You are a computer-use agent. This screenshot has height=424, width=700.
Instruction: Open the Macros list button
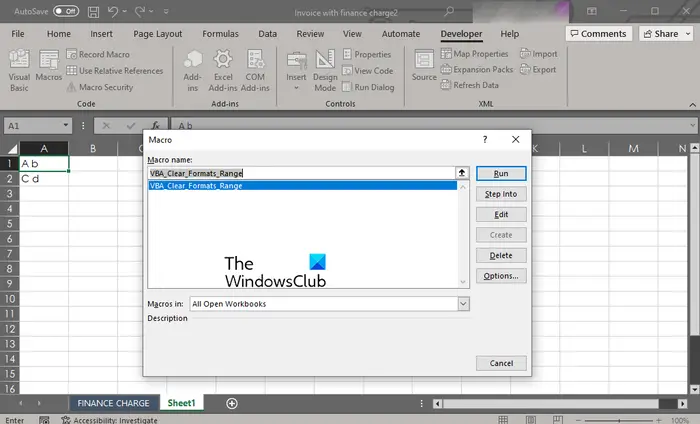[x=49, y=66]
